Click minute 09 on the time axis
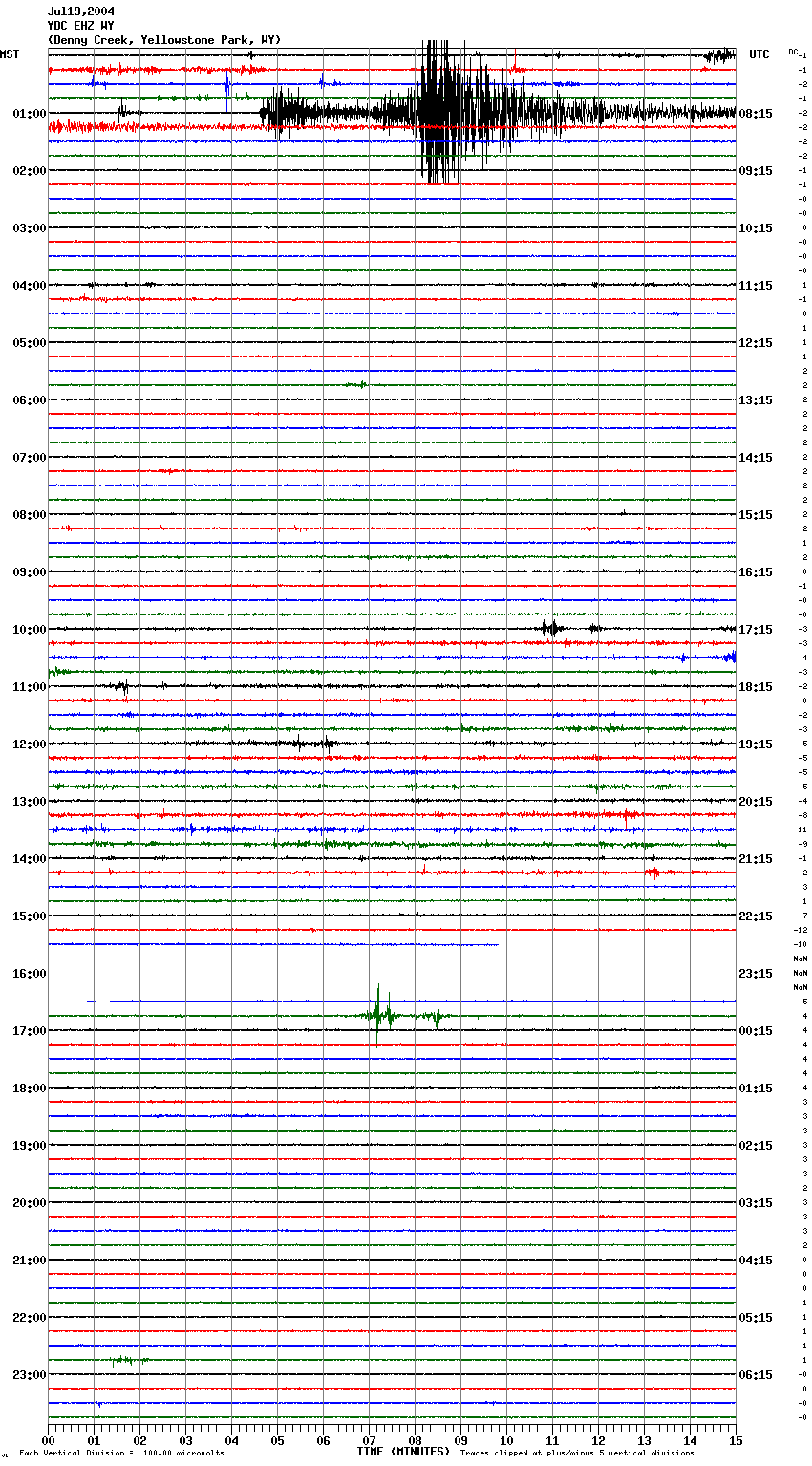This screenshot has width=812, height=1466. tap(460, 1440)
